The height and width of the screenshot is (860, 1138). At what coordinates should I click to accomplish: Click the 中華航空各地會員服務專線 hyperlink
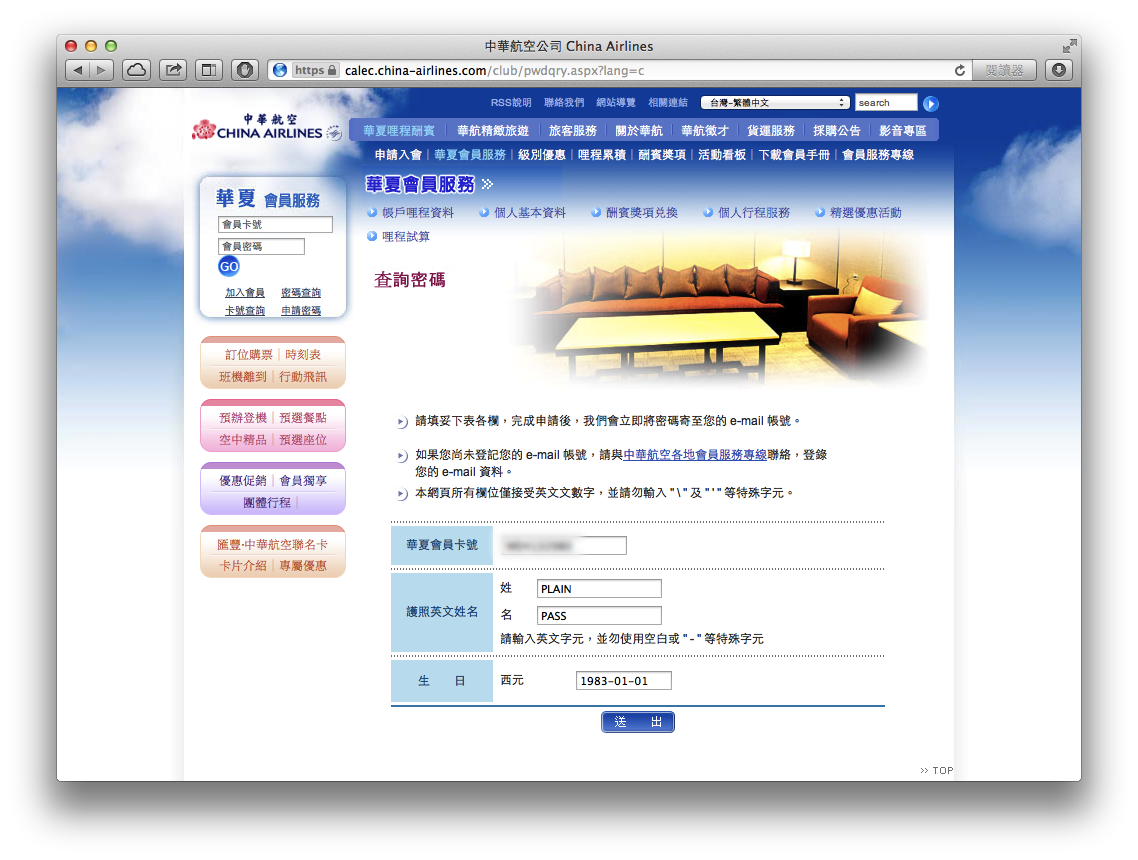pyautogui.click(x=695, y=454)
